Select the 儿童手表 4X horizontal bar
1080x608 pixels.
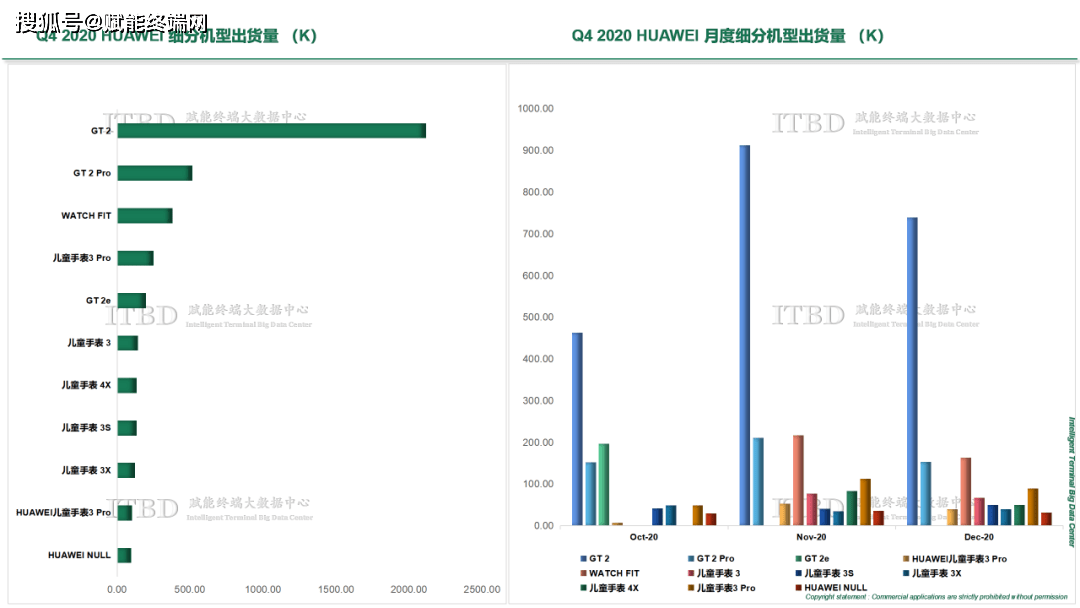pos(127,386)
